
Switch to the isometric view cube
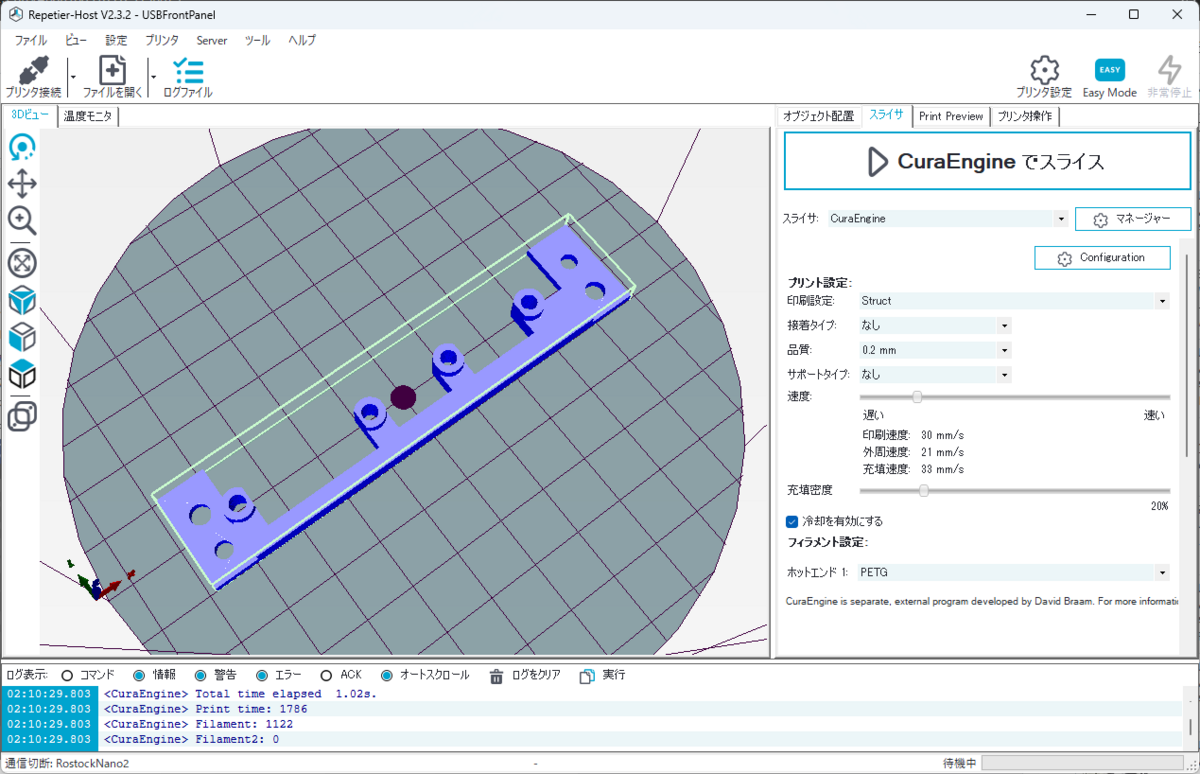(22, 300)
